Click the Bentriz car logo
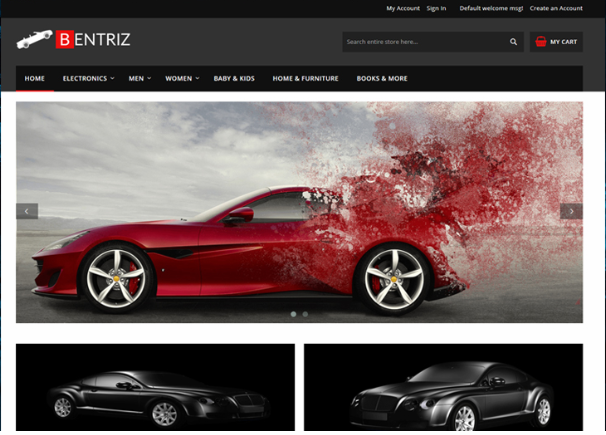This screenshot has height=435, width=606. [34, 39]
